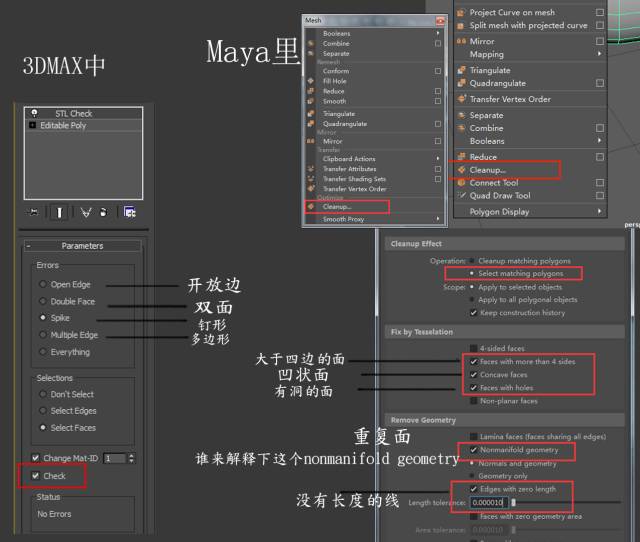Click Triangulate icon in right Mesh menu
This screenshot has width=640, height=542.
click(x=461, y=70)
